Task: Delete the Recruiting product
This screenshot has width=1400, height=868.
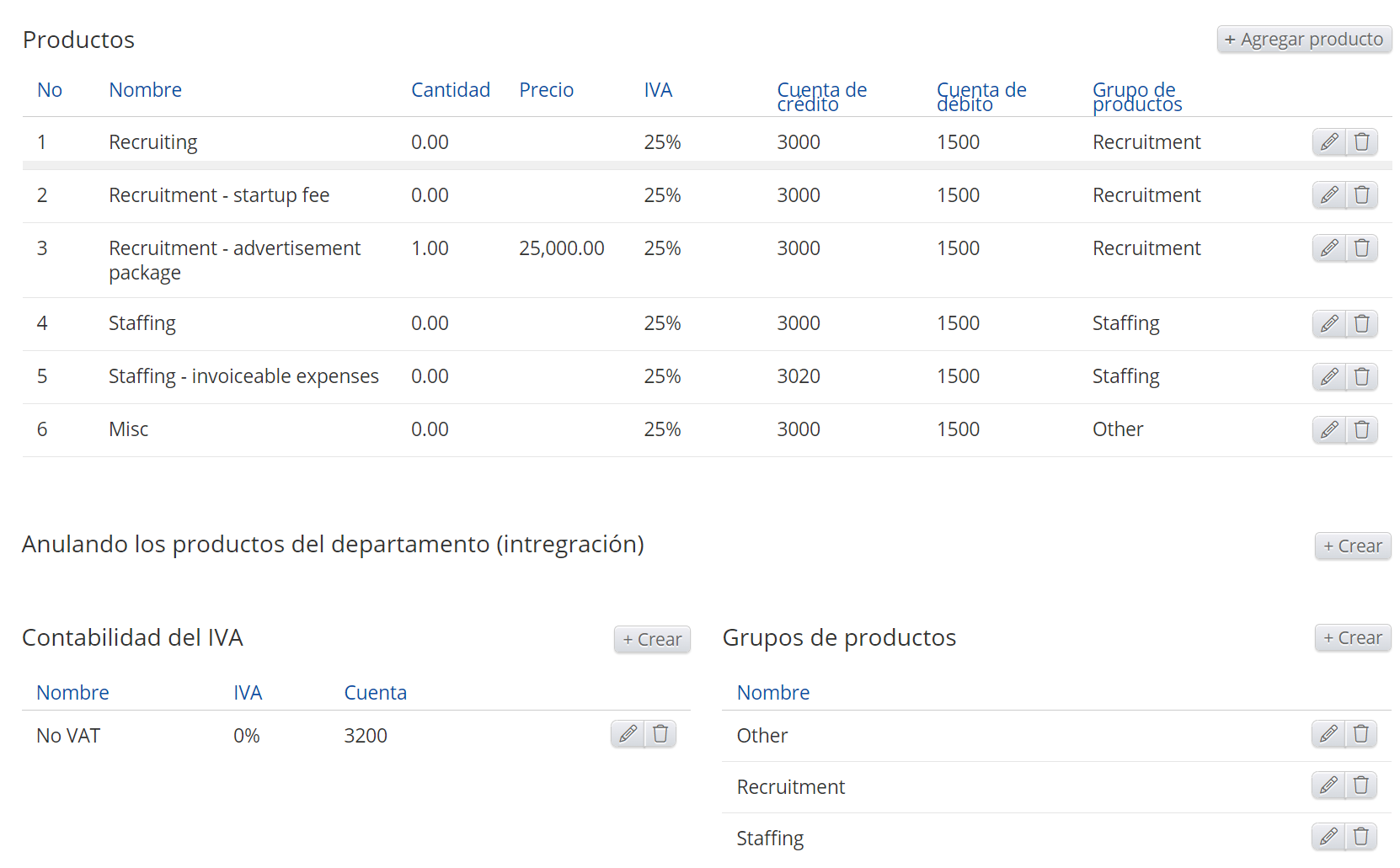Action: [x=1361, y=142]
